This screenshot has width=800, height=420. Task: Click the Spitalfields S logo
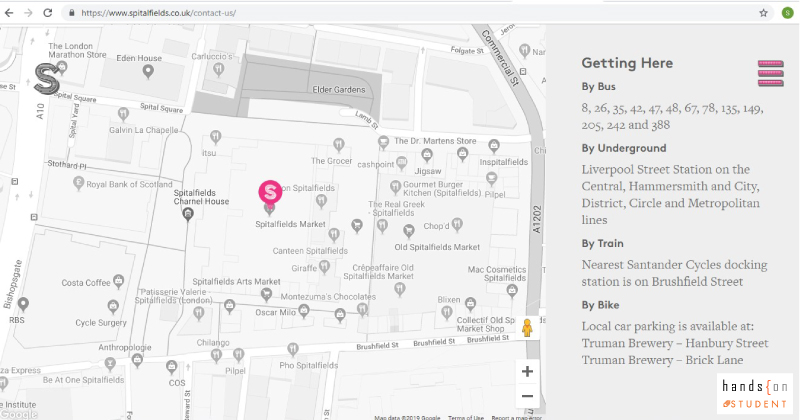point(47,79)
